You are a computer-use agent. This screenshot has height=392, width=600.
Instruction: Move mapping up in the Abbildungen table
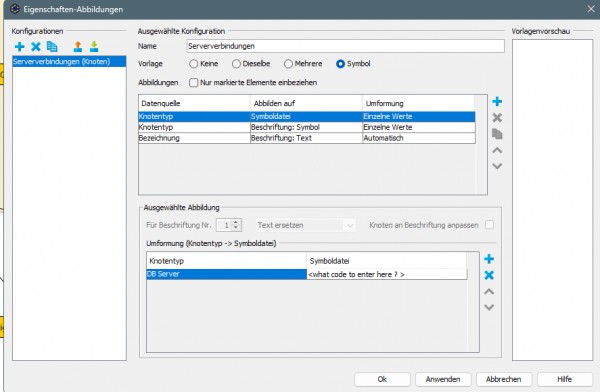pyautogui.click(x=497, y=150)
